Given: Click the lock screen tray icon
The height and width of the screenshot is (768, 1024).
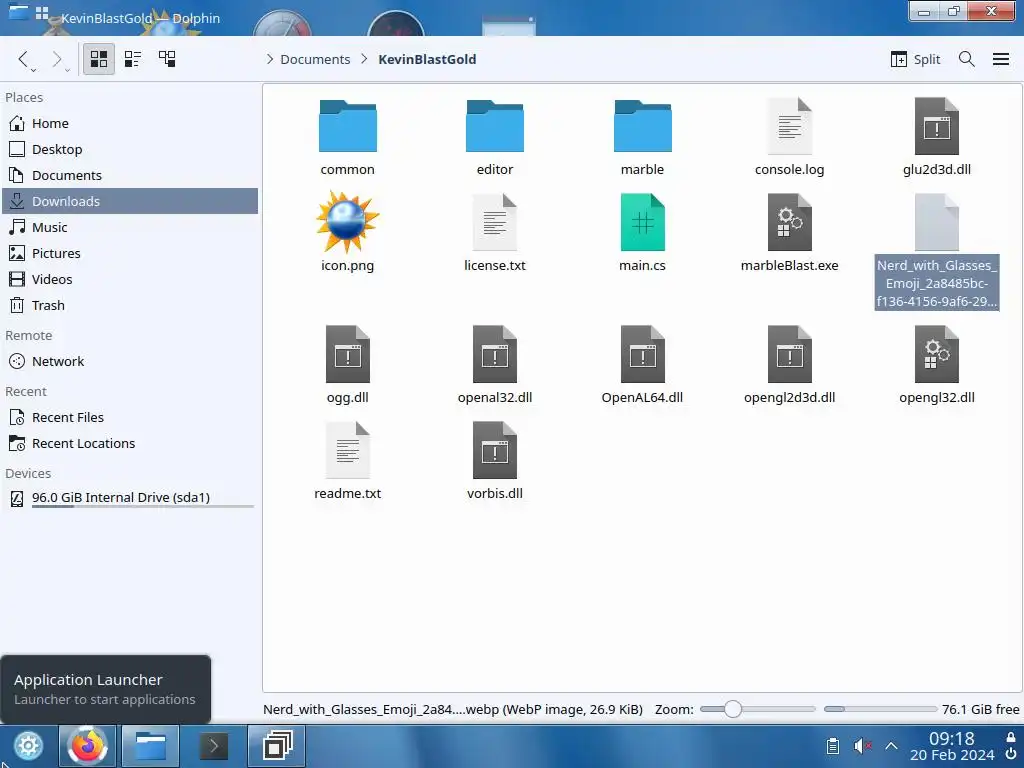Looking at the screenshot, I should 1011,737.
